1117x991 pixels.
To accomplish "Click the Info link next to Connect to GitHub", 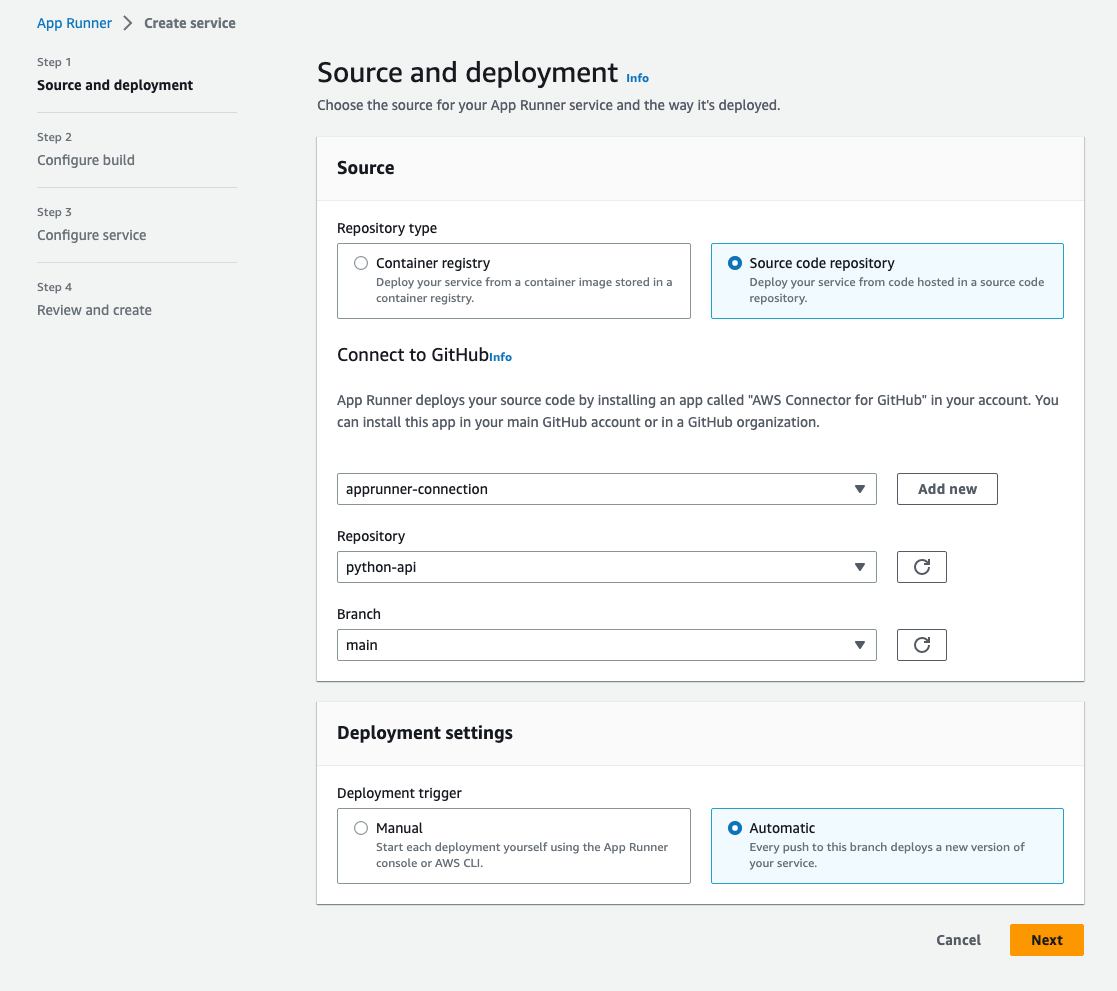I will point(500,357).
